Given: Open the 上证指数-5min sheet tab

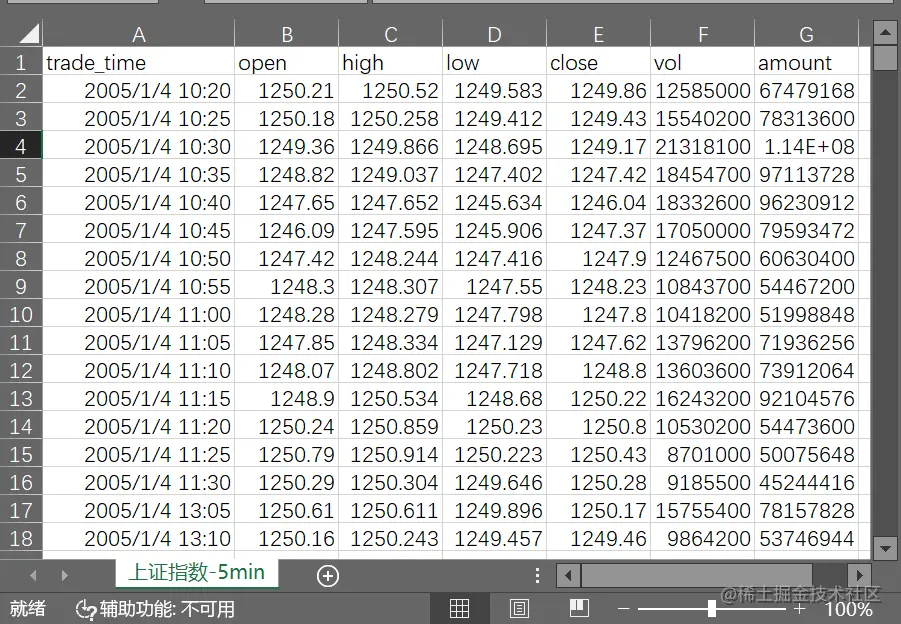Looking at the screenshot, I should [197, 572].
